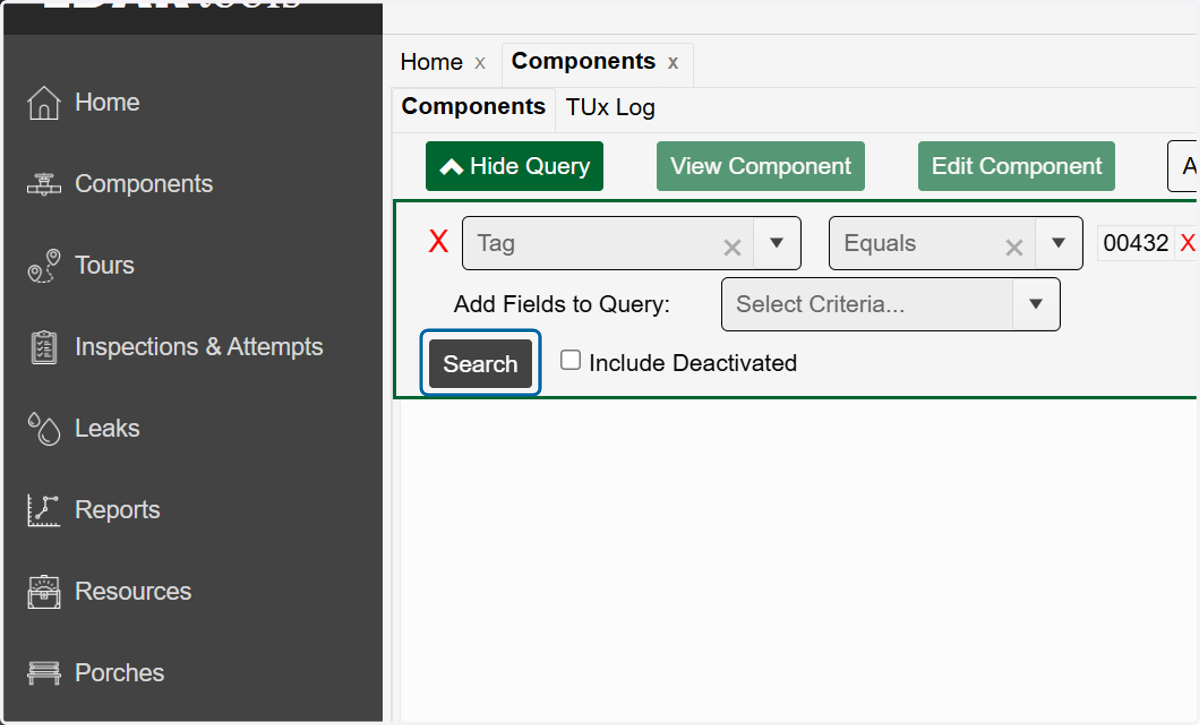
Task: Remove the Tag query row with red X
Action: pyautogui.click(x=438, y=242)
